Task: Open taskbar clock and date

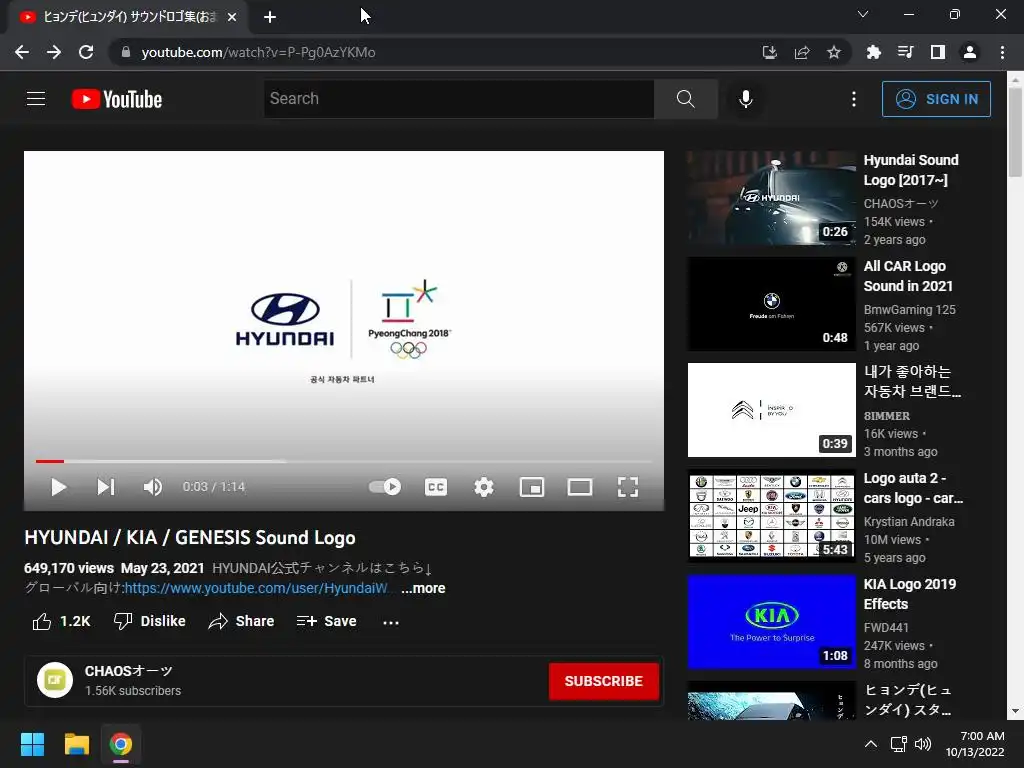Action: pos(975,744)
